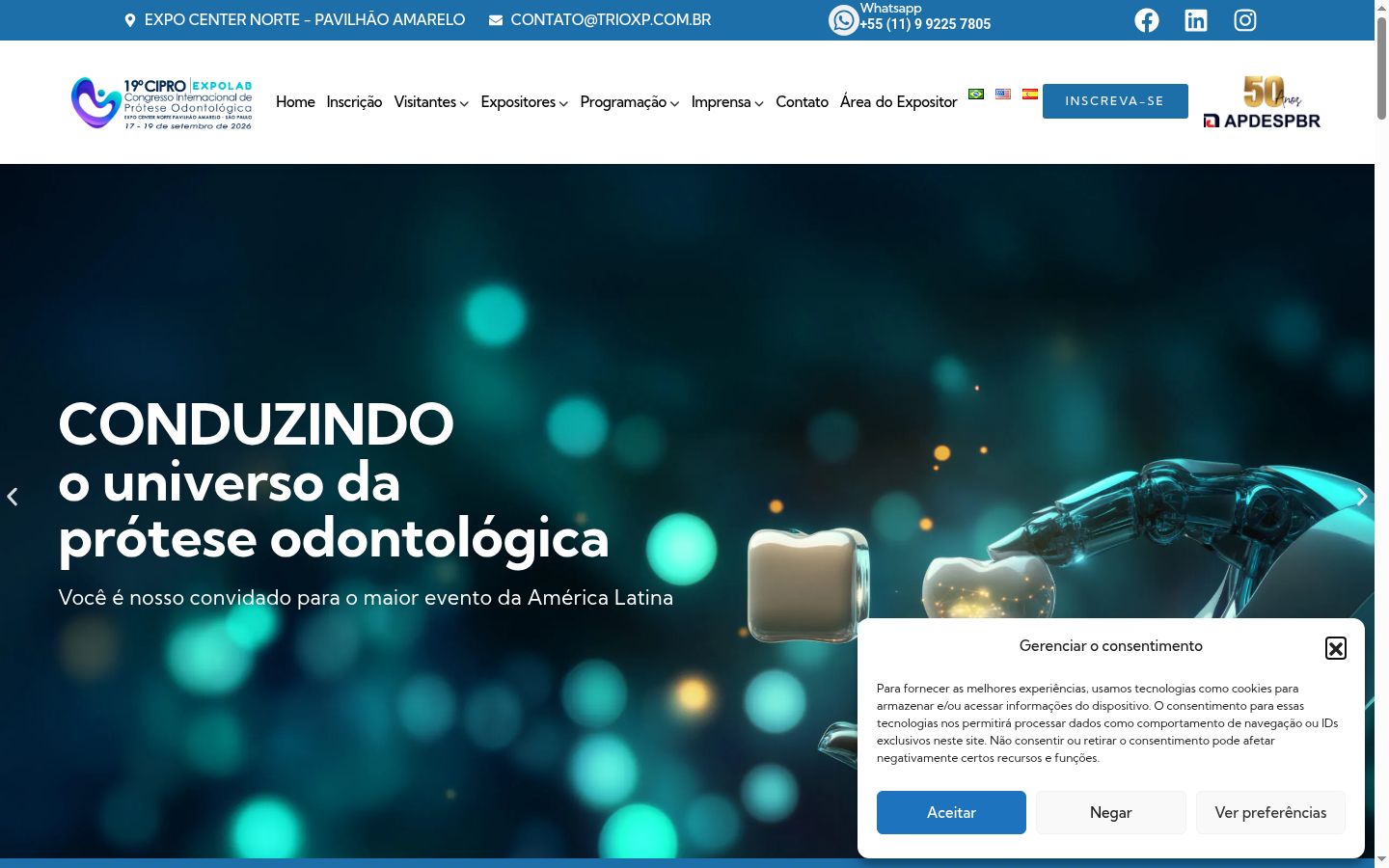The width and height of the screenshot is (1389, 868).
Task: Open the Facebook page icon
Action: (x=1147, y=20)
